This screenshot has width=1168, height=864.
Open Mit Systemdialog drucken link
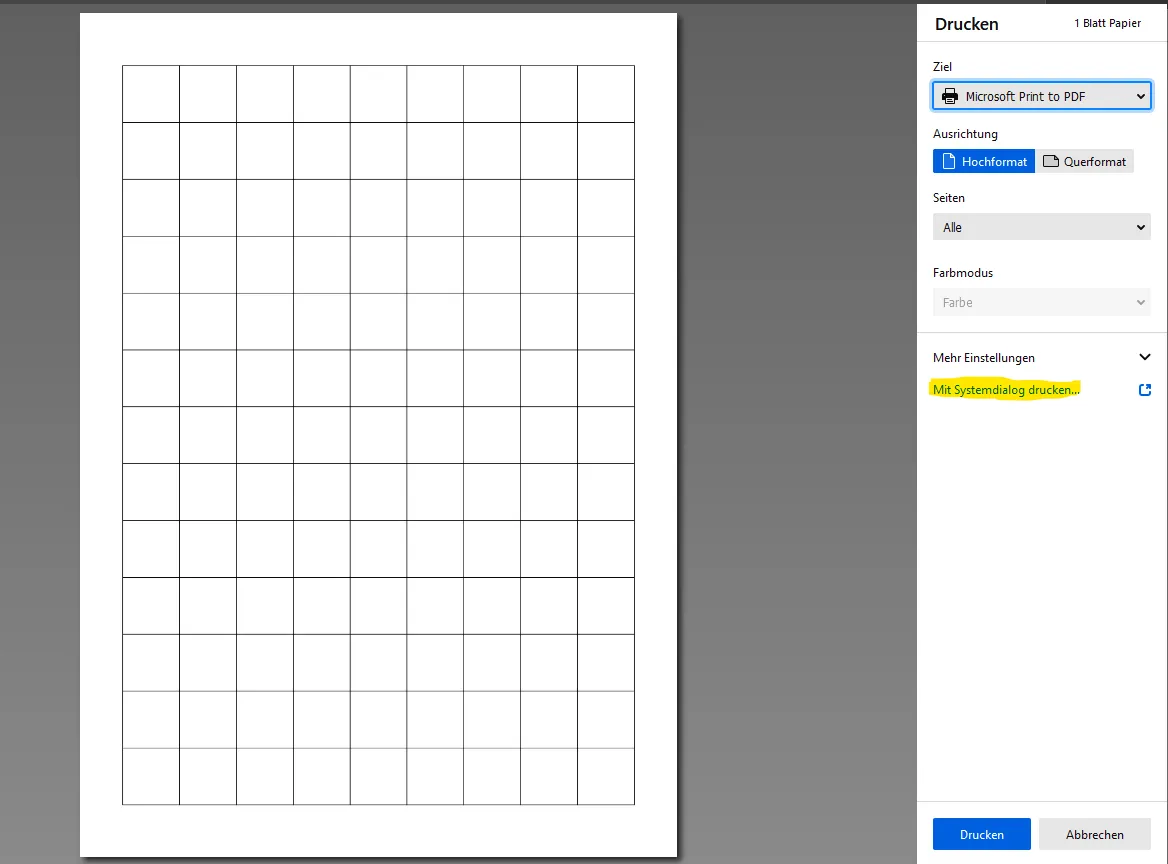click(x=1006, y=390)
